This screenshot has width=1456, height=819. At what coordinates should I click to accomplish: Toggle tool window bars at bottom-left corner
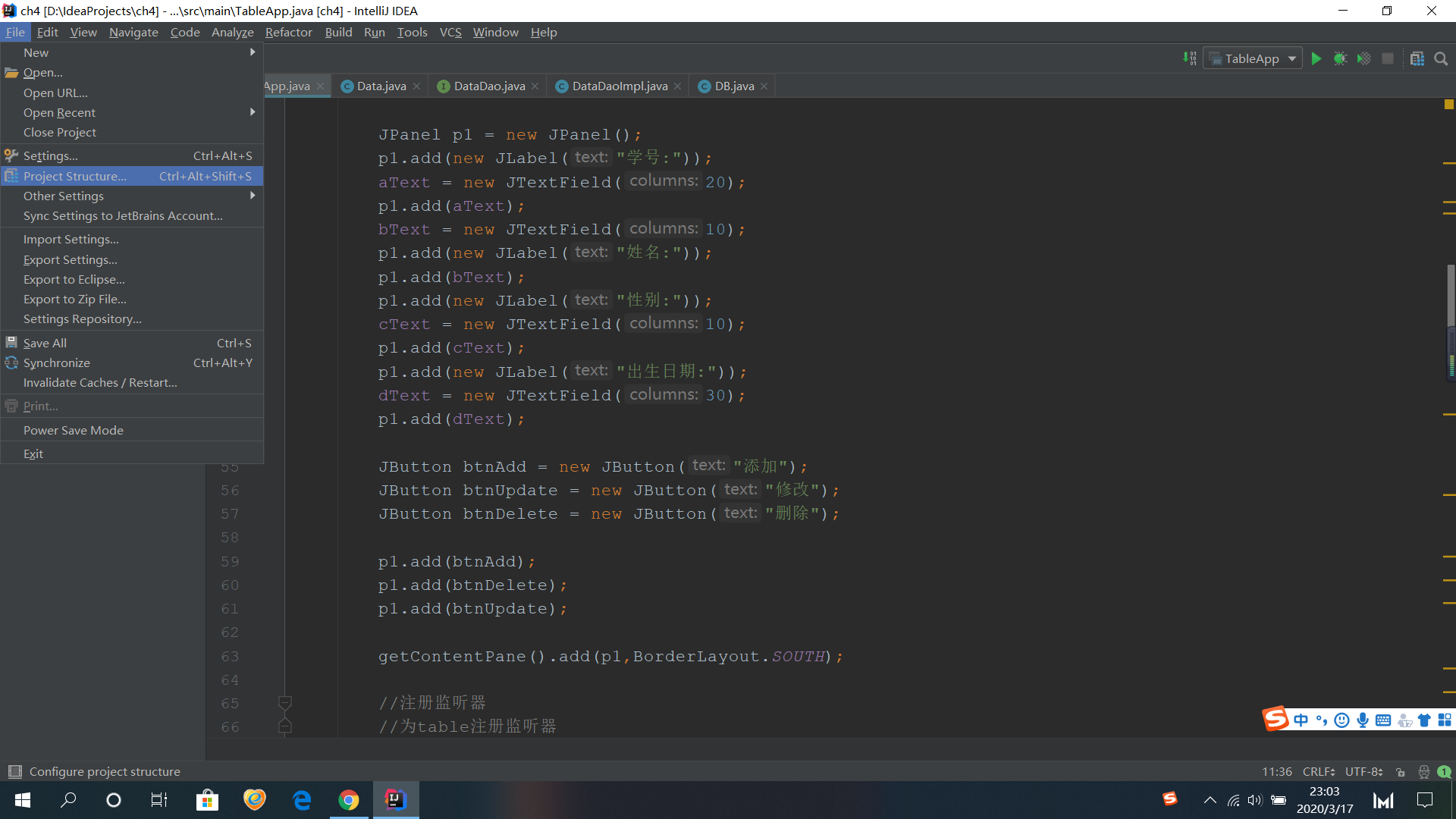coord(14,771)
